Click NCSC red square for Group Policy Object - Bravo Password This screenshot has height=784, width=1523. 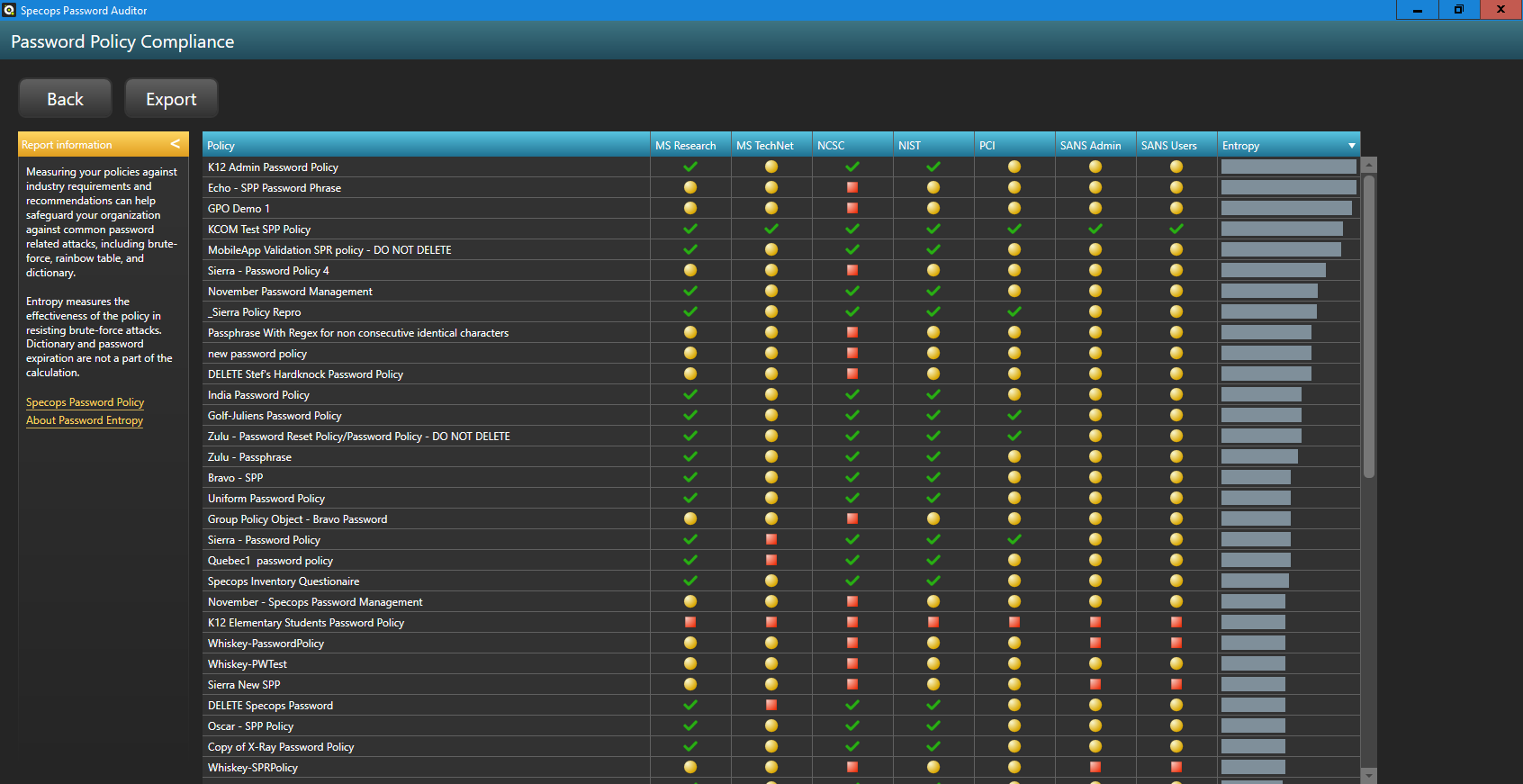852,518
